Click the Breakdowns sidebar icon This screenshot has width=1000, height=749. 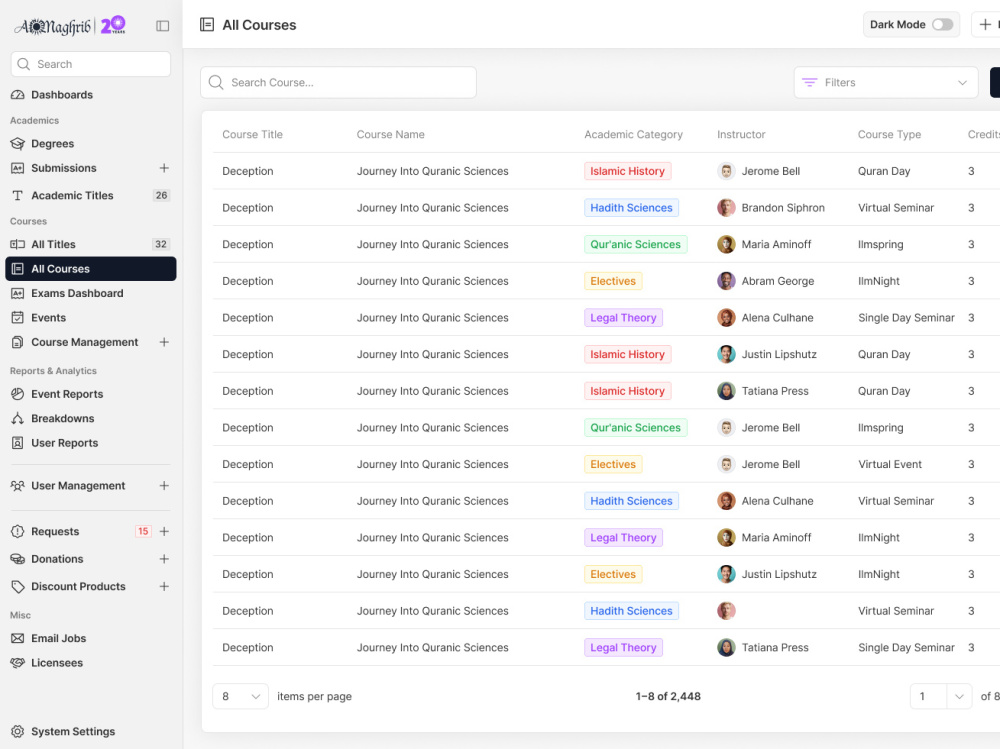pos(17,419)
